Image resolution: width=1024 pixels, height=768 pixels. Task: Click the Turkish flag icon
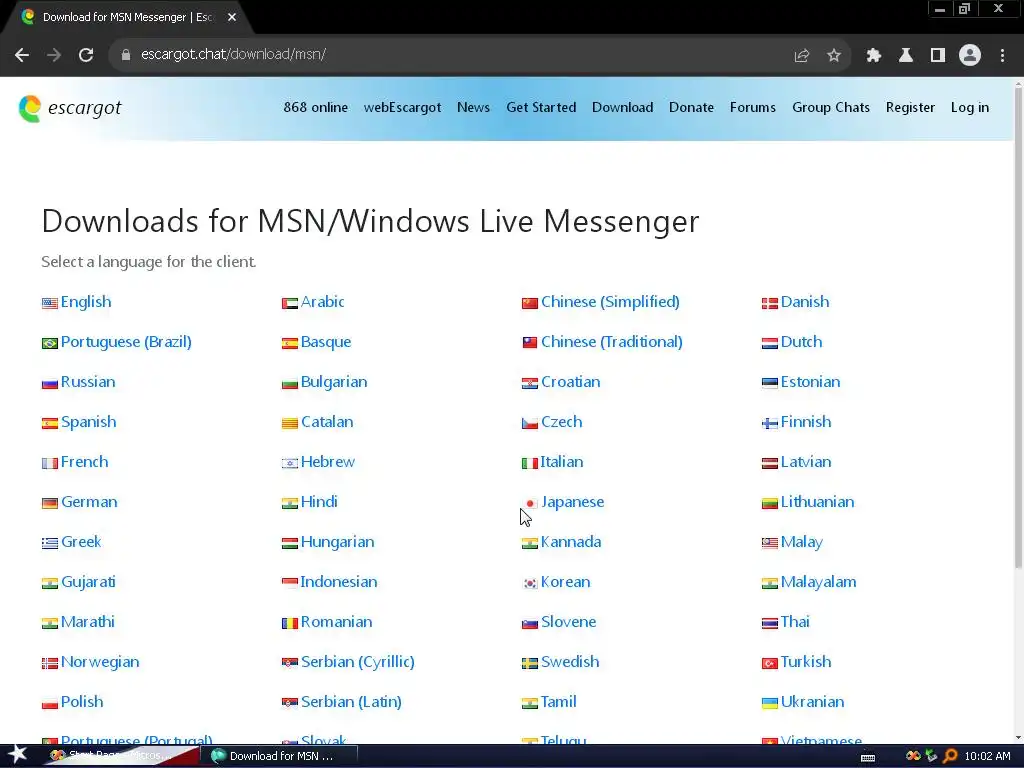(770, 663)
